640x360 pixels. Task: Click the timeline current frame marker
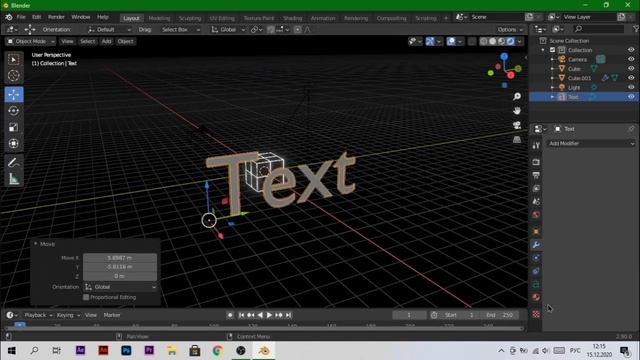pos(20,325)
